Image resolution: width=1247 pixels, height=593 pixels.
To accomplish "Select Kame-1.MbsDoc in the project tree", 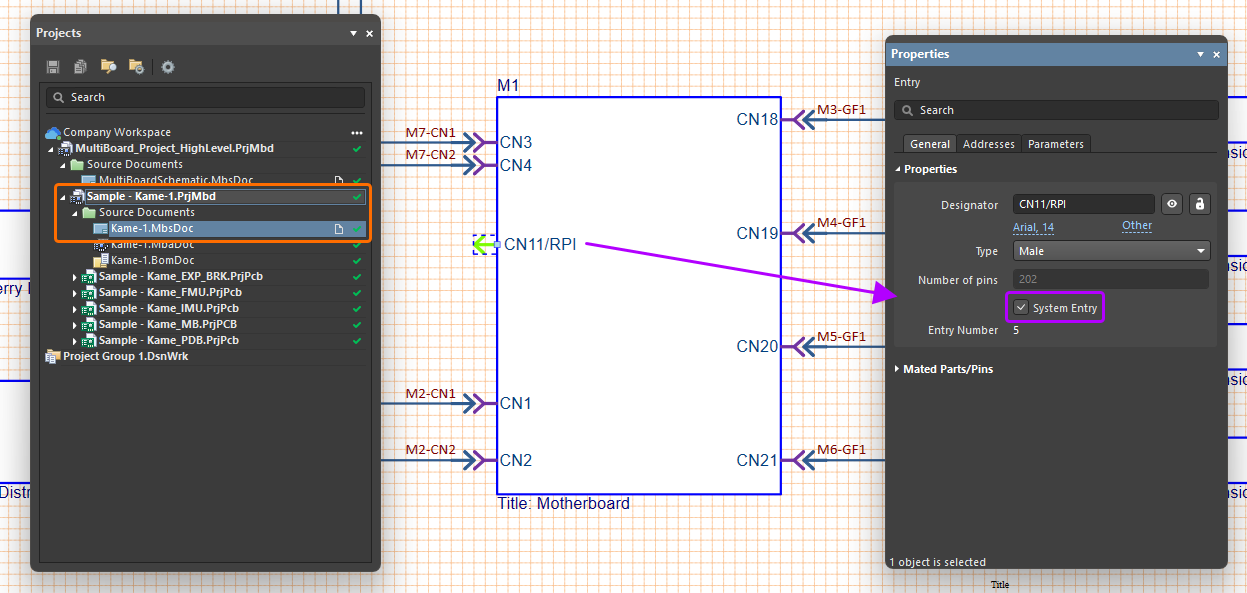I will pos(152,228).
